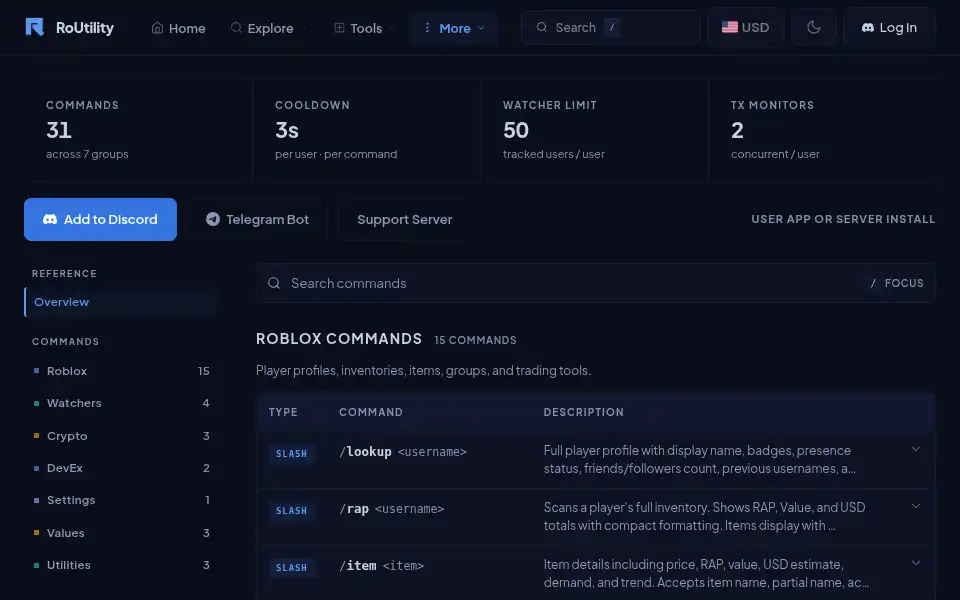Click the green bullet beside Watchers

[36, 403]
